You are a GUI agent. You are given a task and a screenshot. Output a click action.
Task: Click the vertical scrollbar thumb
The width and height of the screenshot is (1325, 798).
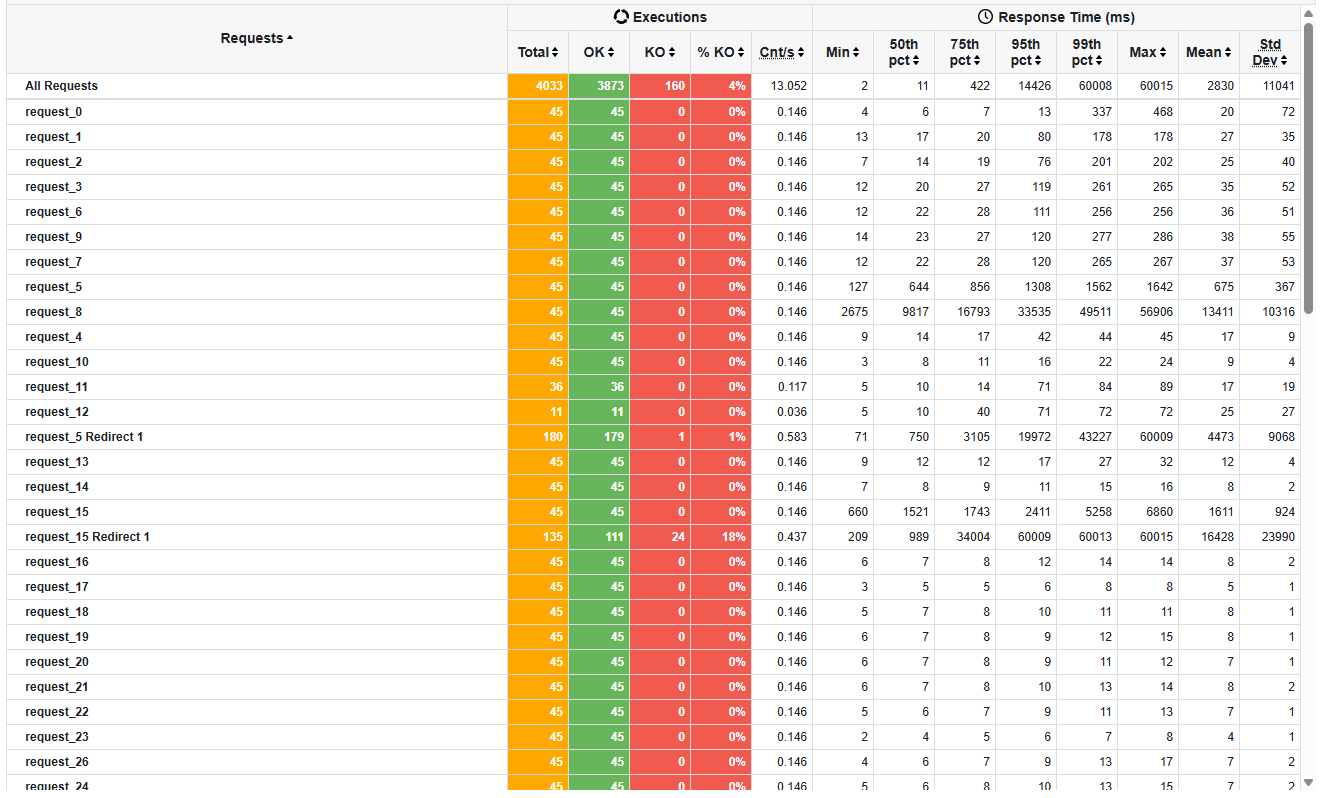1308,168
